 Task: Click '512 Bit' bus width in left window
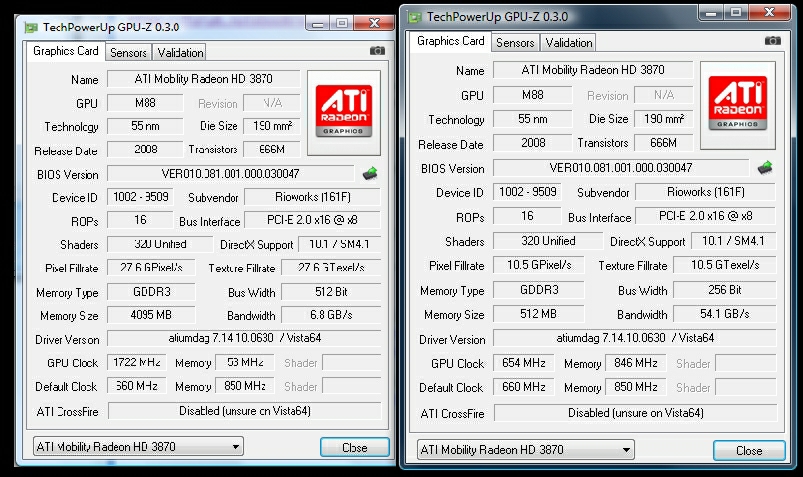pyautogui.click(x=331, y=292)
